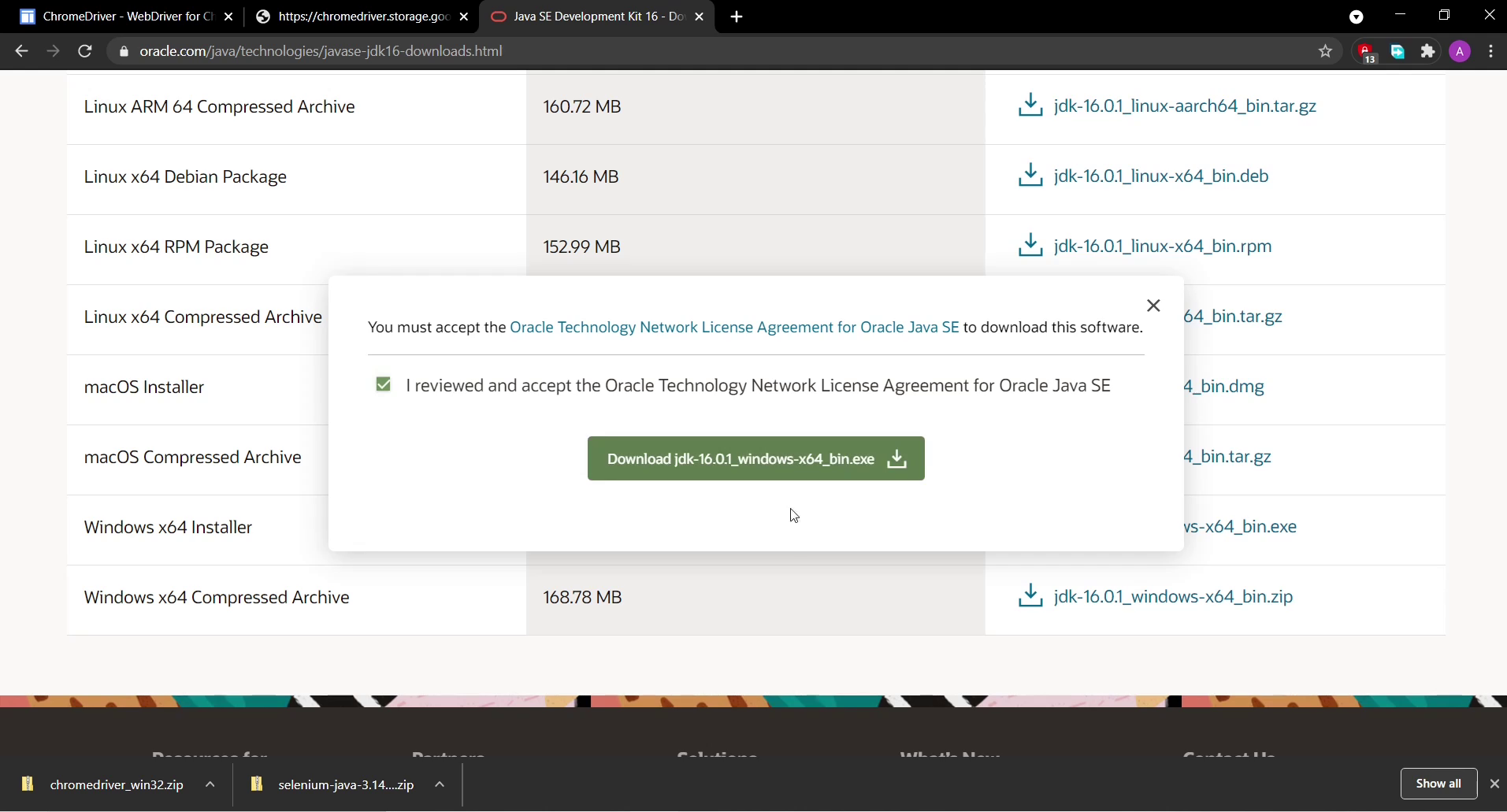The image size is (1507, 812).
Task: Bookmark this page with star icon
Action: [1327, 52]
